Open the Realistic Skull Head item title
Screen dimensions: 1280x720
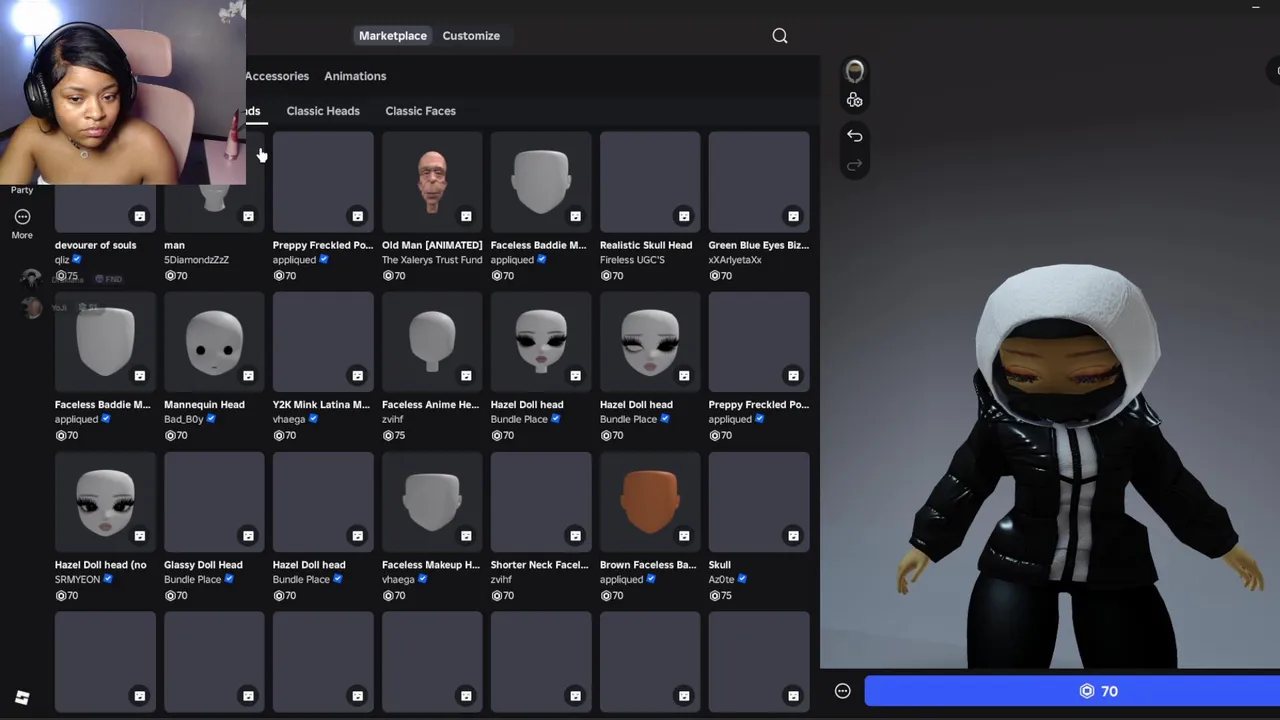(646, 245)
